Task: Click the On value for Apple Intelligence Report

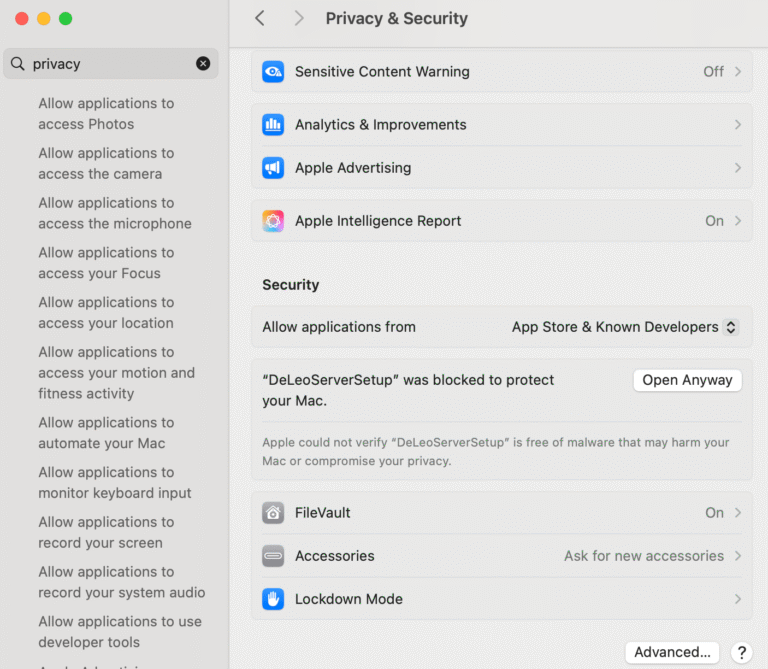Action: (x=714, y=221)
